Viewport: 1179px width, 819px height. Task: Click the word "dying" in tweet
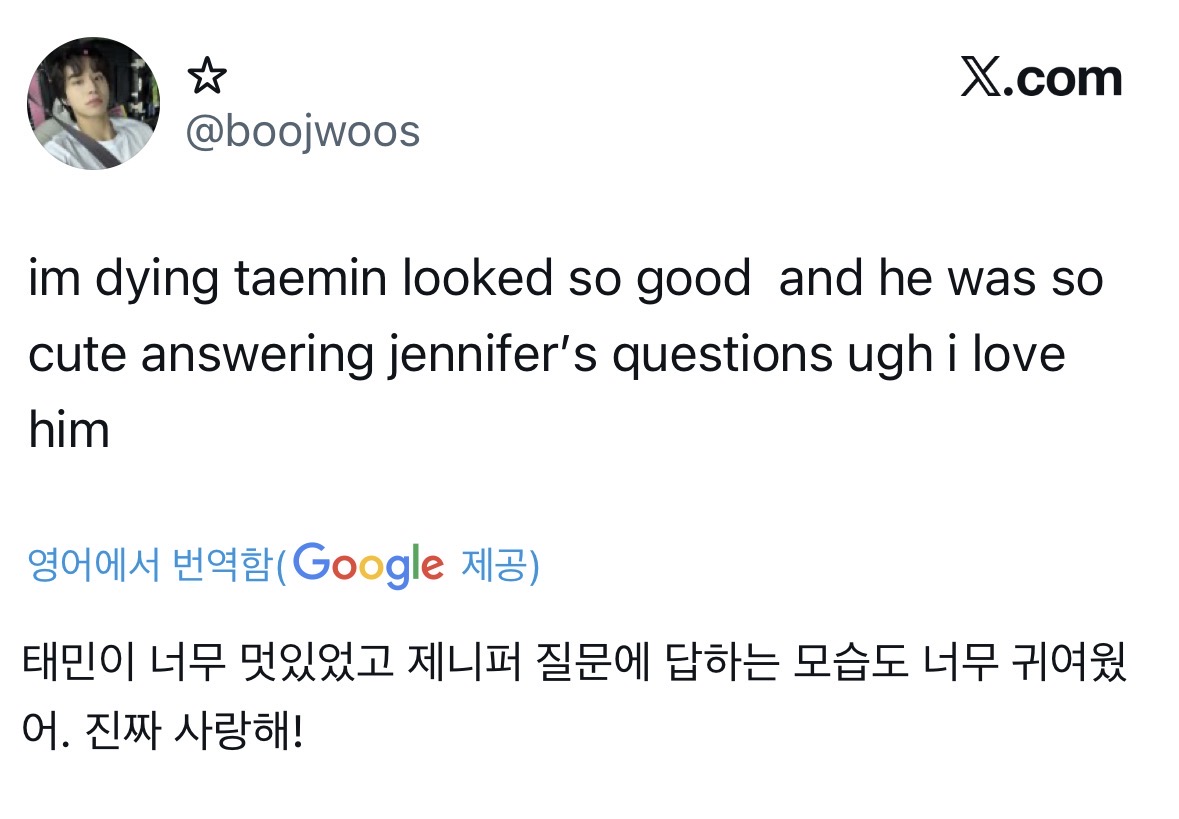point(157,281)
